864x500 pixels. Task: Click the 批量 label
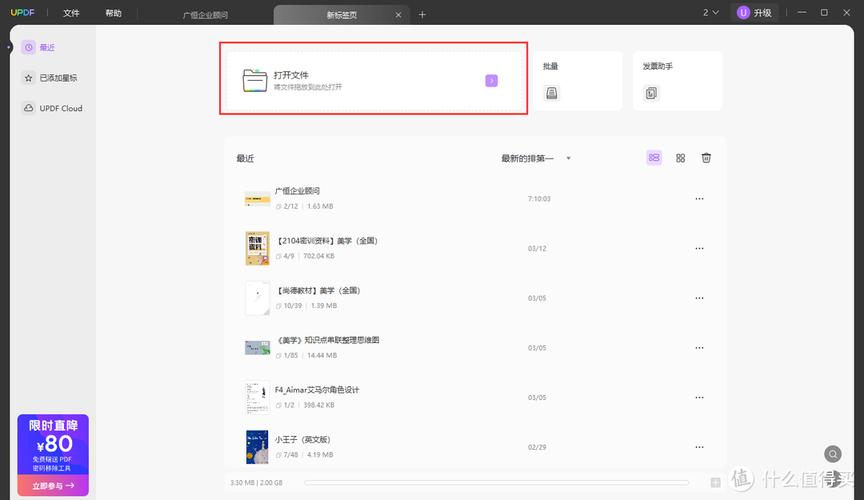pyautogui.click(x=550, y=66)
